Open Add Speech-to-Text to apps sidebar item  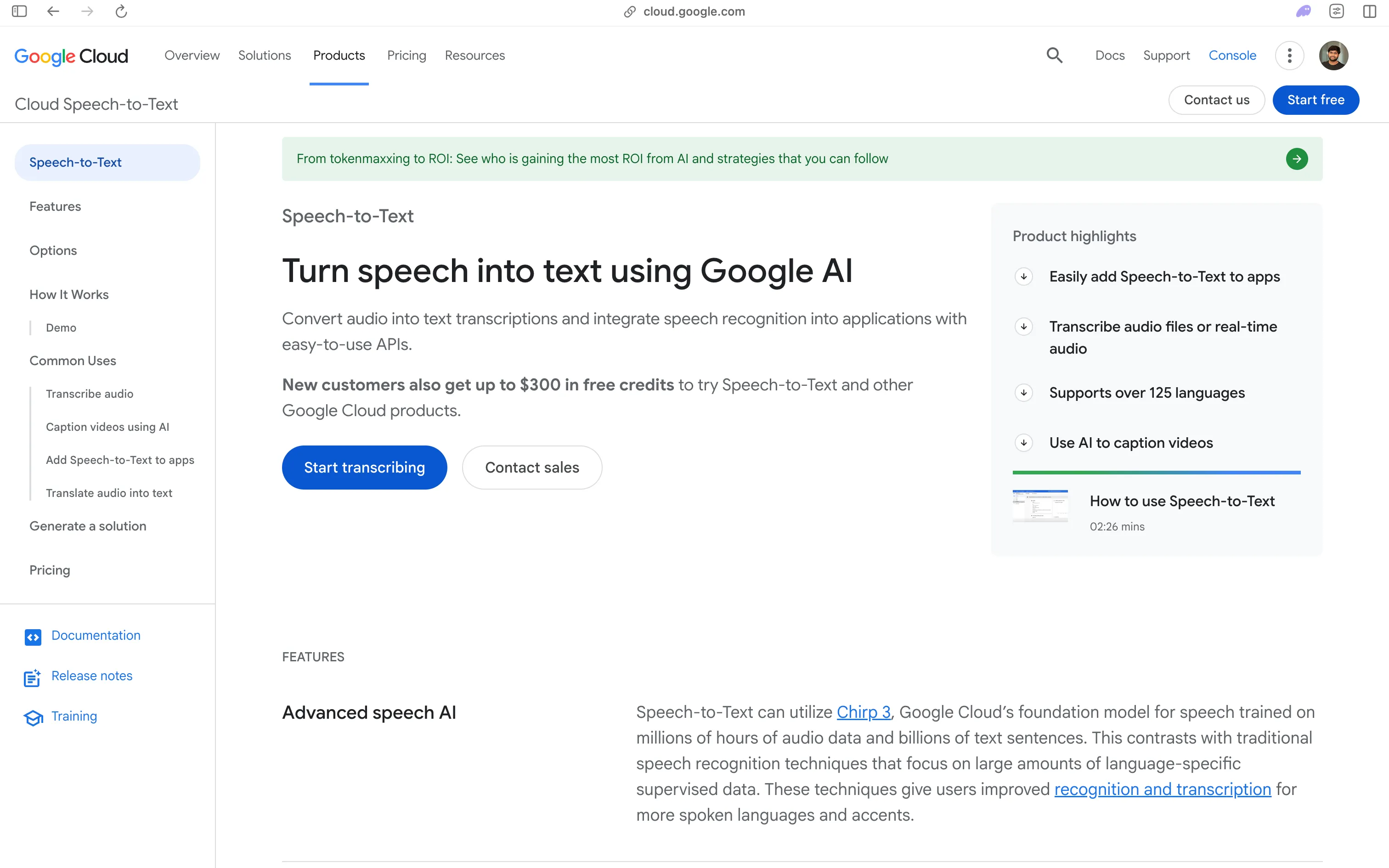coord(120,460)
